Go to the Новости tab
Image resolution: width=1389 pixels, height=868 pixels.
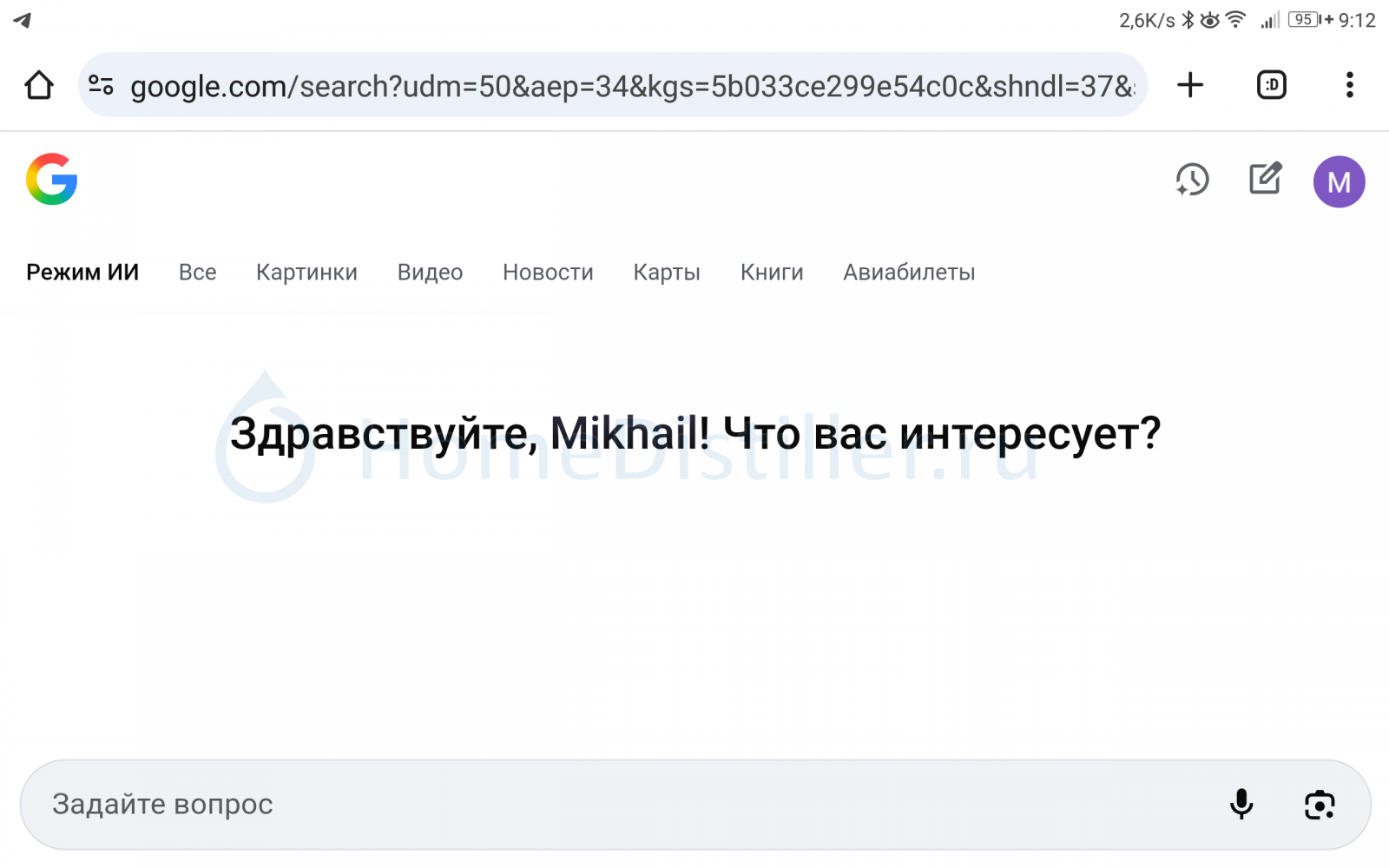tap(548, 273)
